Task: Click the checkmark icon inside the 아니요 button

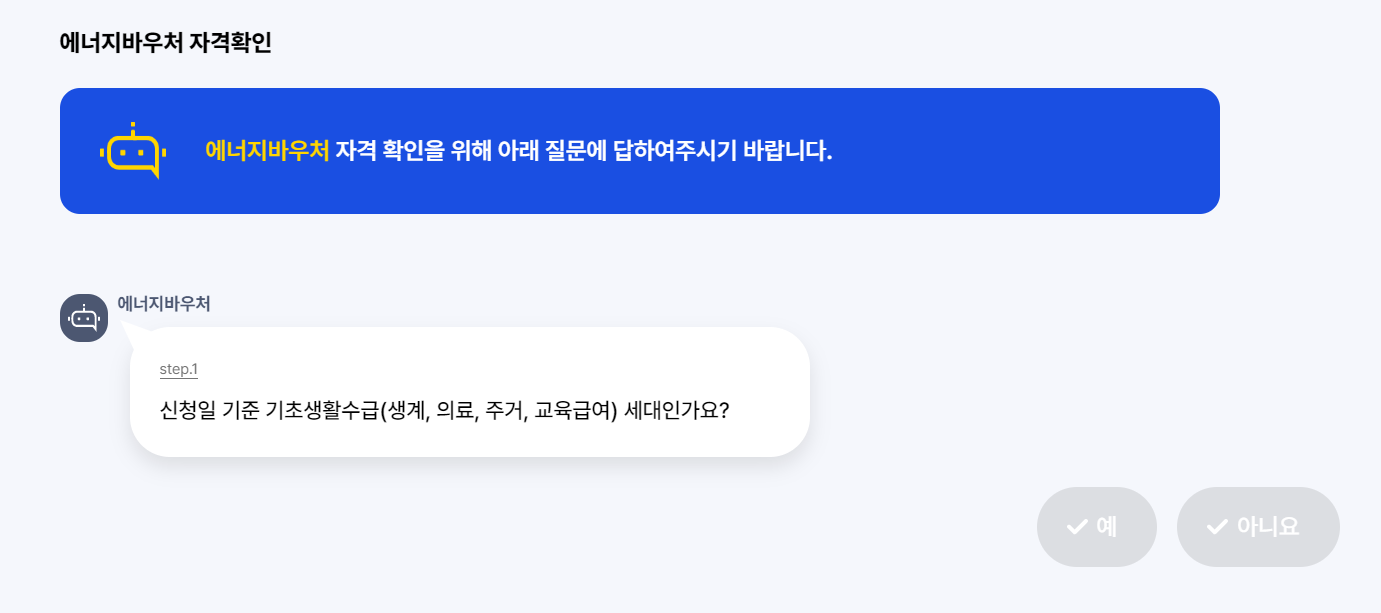Action: click(x=1216, y=526)
